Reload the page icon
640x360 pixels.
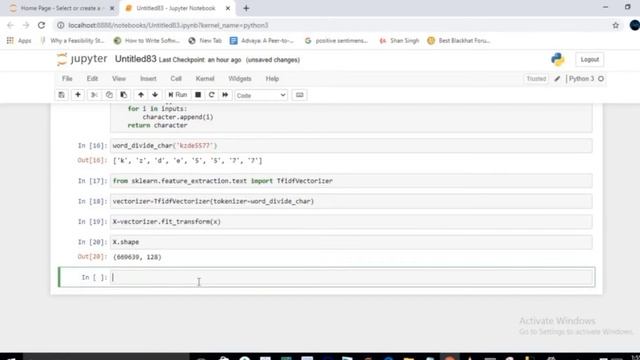tap(41, 25)
